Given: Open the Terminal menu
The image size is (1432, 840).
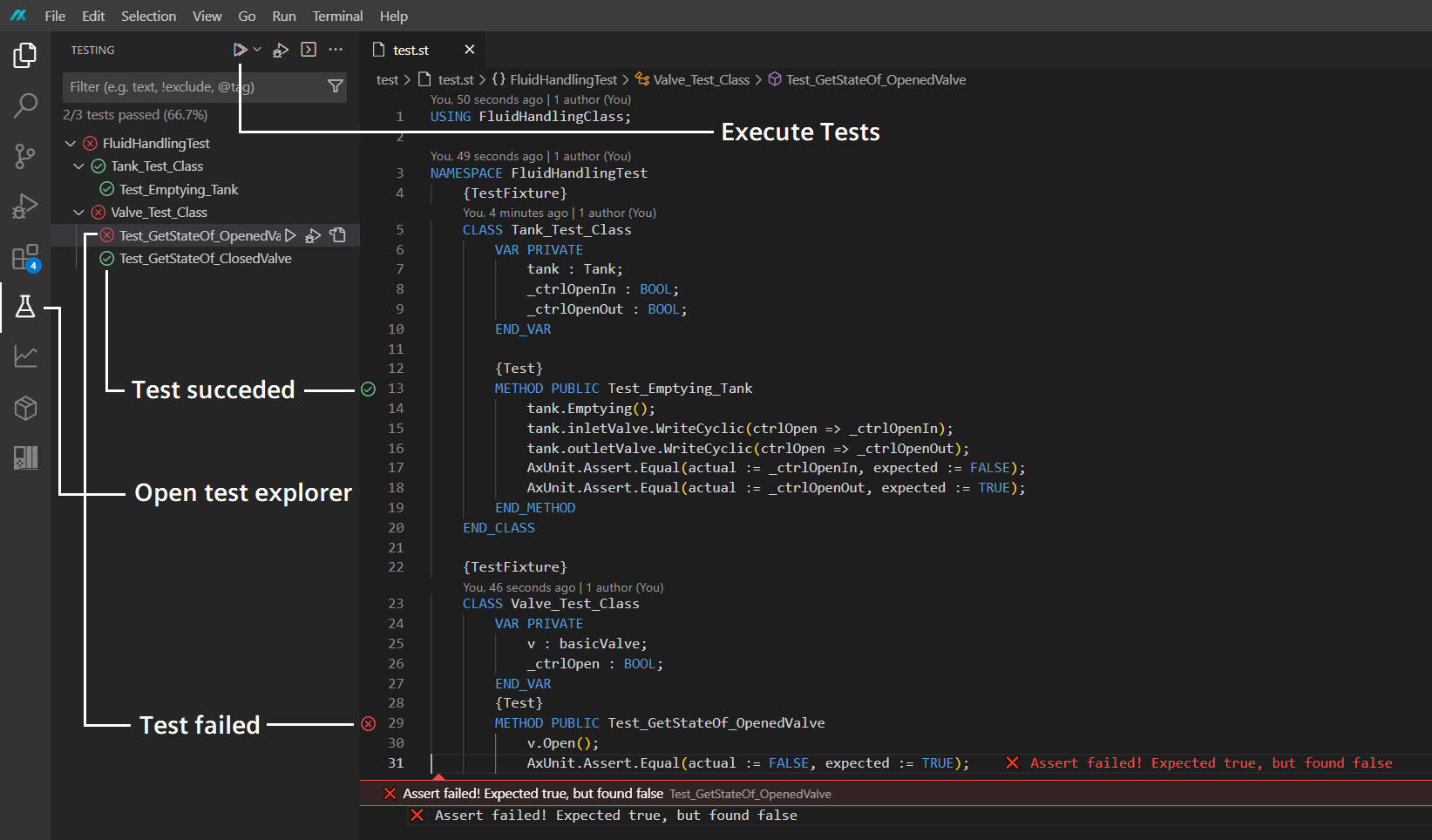Looking at the screenshot, I should click(x=337, y=16).
